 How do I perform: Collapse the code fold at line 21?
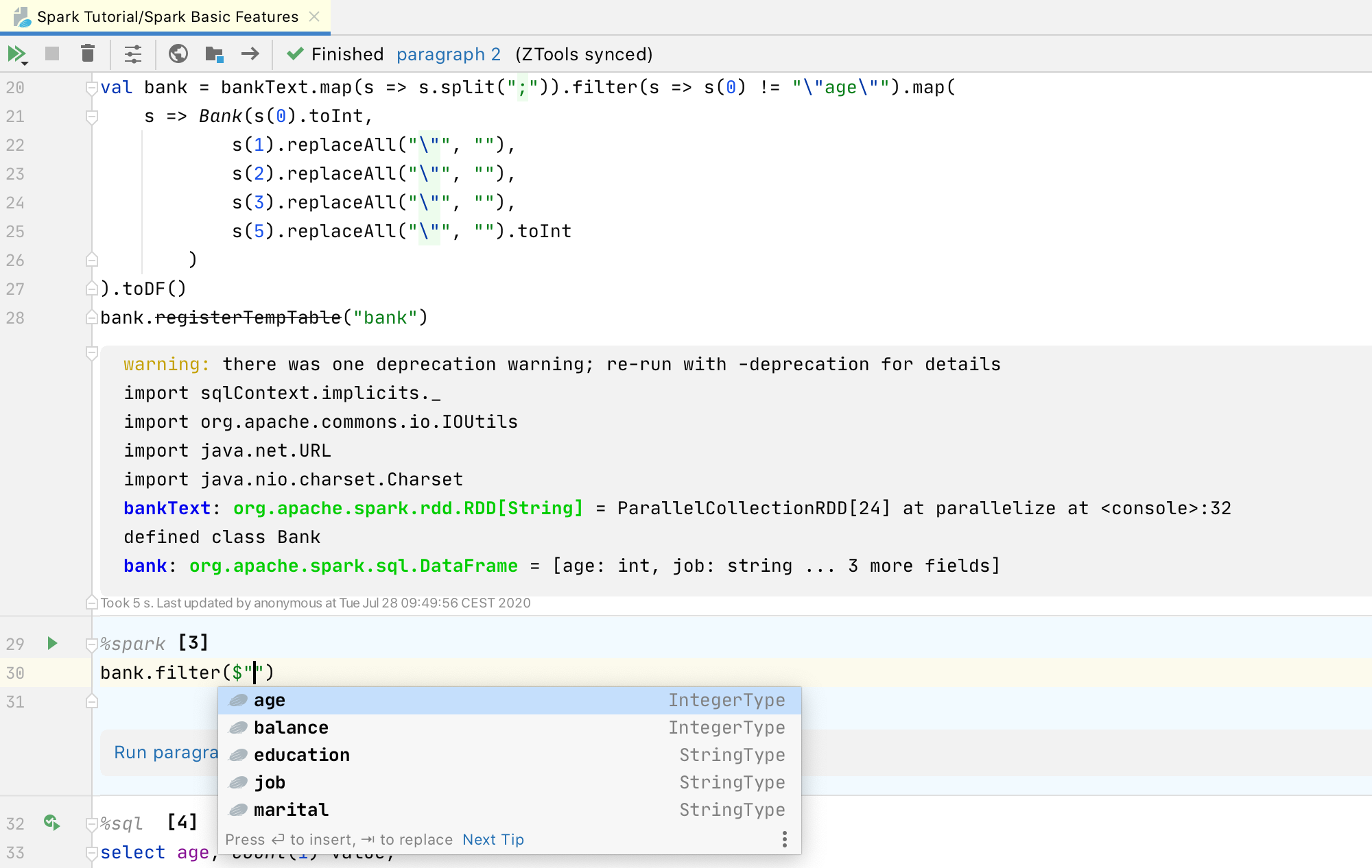pyautogui.click(x=92, y=117)
